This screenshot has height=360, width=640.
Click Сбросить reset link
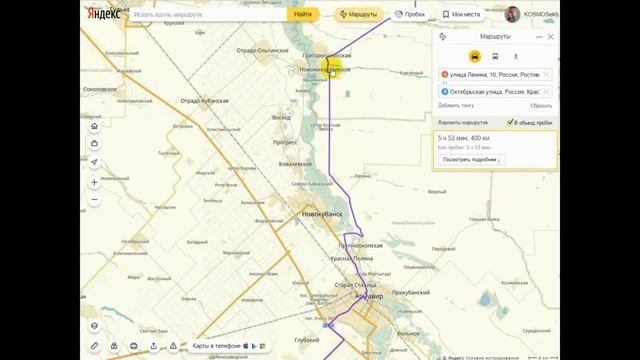[541, 106]
